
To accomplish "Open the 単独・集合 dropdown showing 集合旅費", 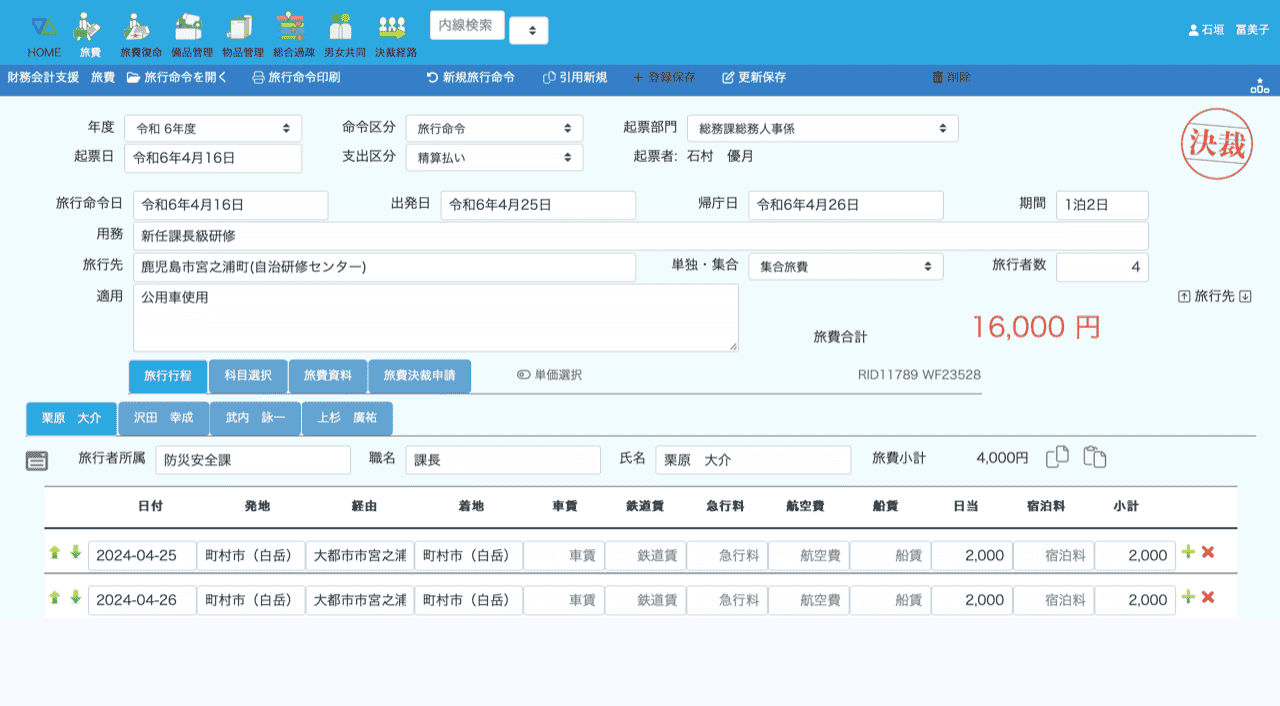I will [845, 267].
